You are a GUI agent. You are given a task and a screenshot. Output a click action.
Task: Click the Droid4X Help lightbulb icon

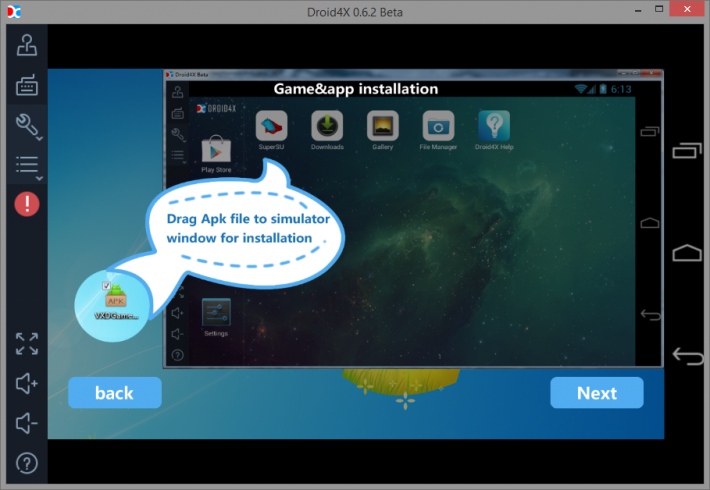pos(494,126)
